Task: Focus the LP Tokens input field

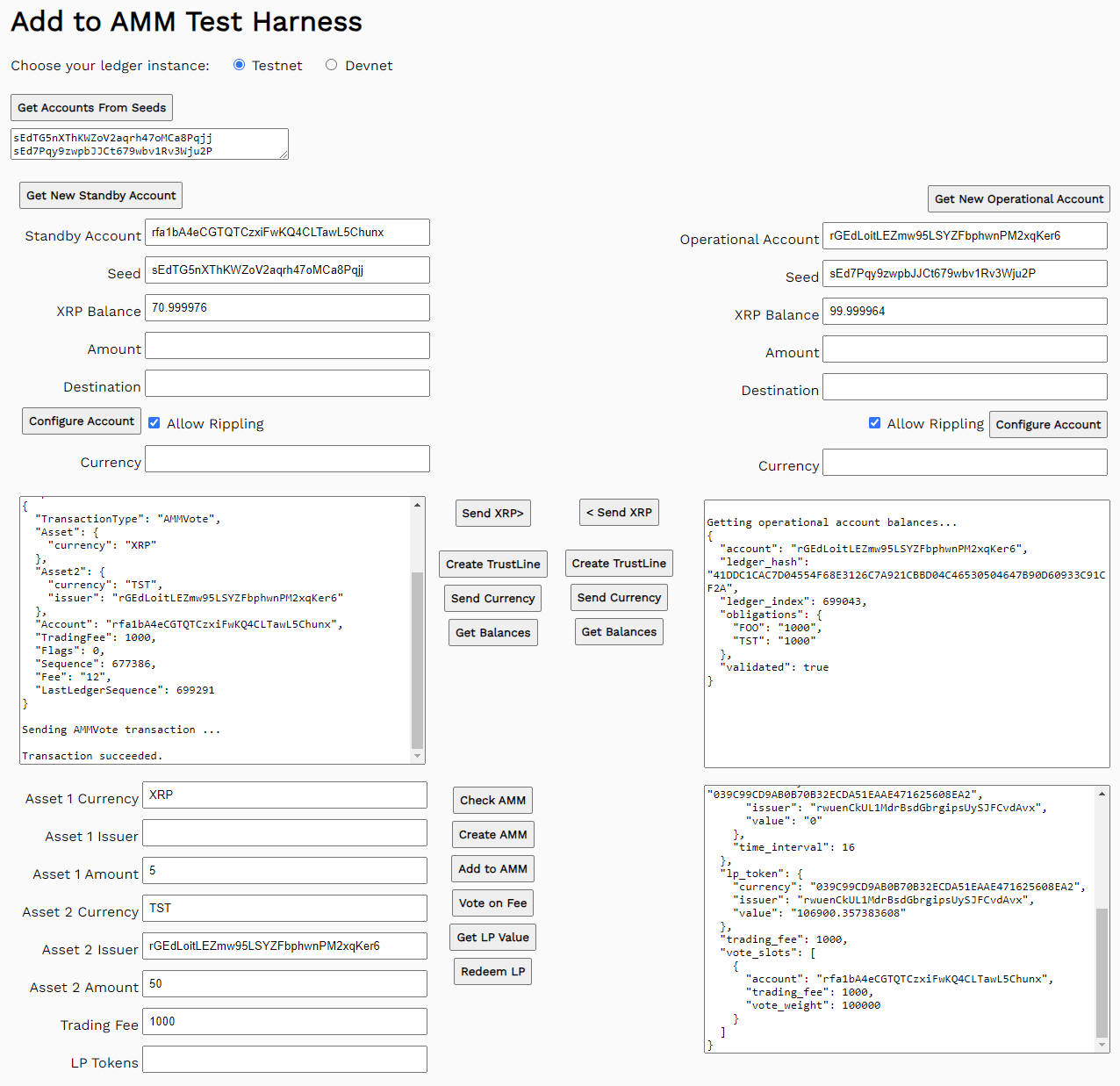Action: point(284,1060)
